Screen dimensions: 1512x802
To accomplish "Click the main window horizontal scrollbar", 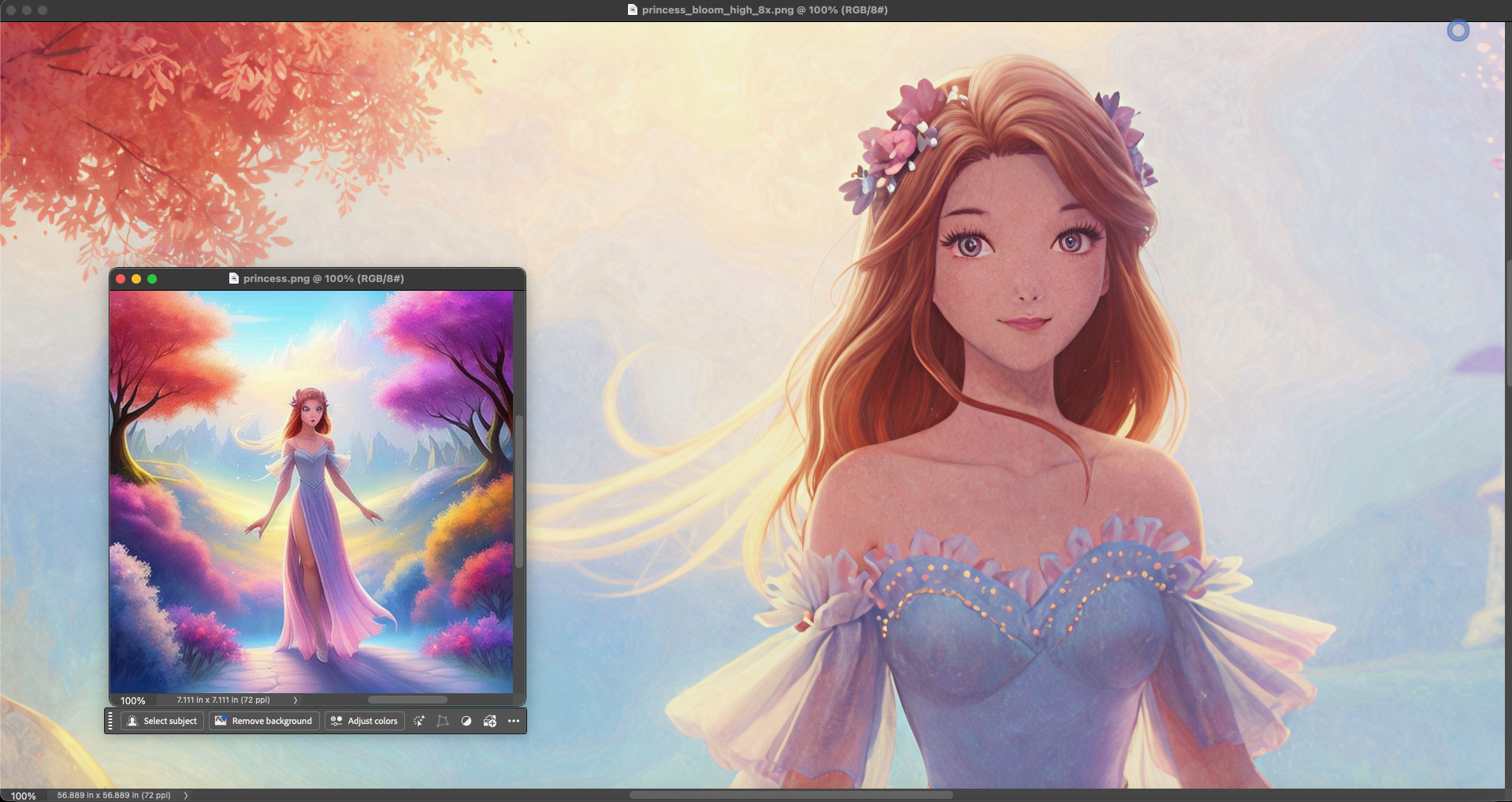I will (791, 795).
